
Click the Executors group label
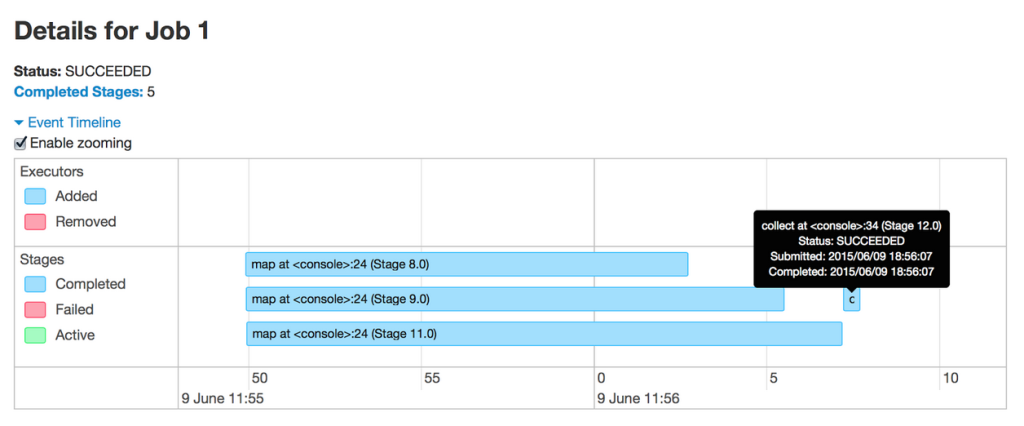52,172
